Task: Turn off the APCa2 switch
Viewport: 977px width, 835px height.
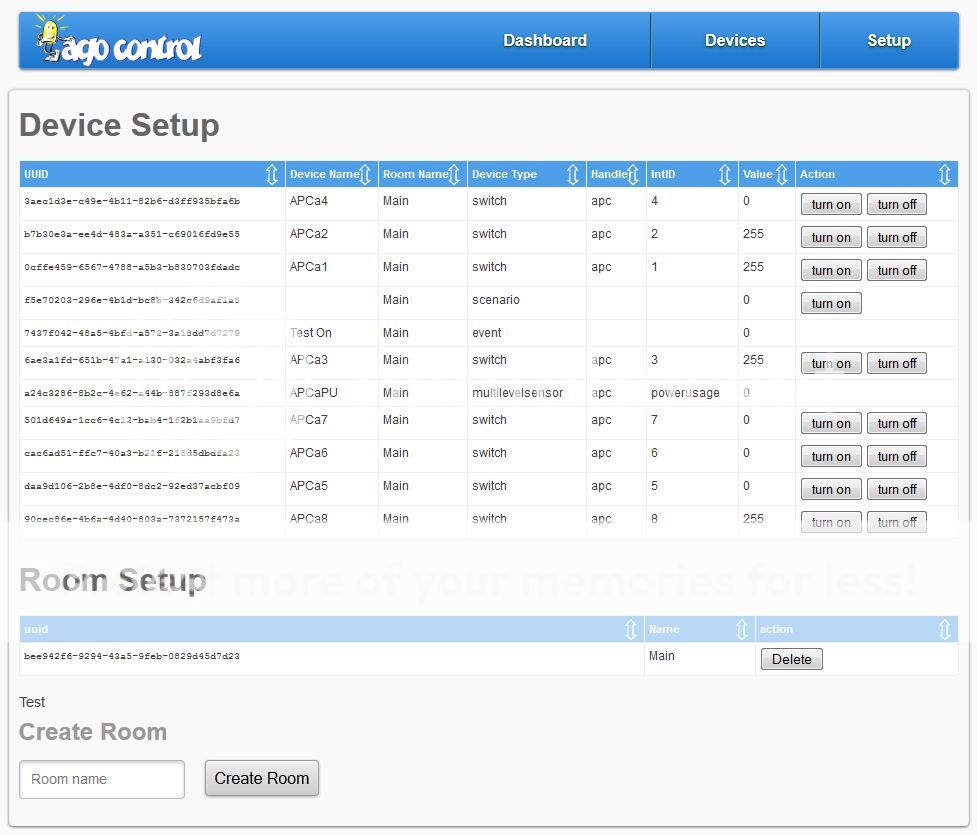Action: click(x=897, y=238)
